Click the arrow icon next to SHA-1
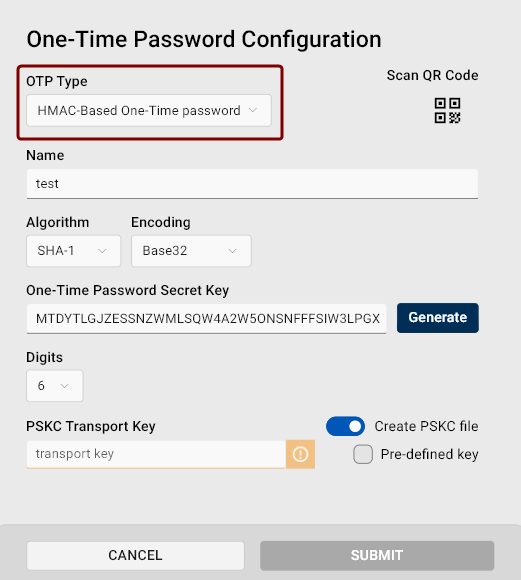This screenshot has height=580, width=521. [102, 251]
